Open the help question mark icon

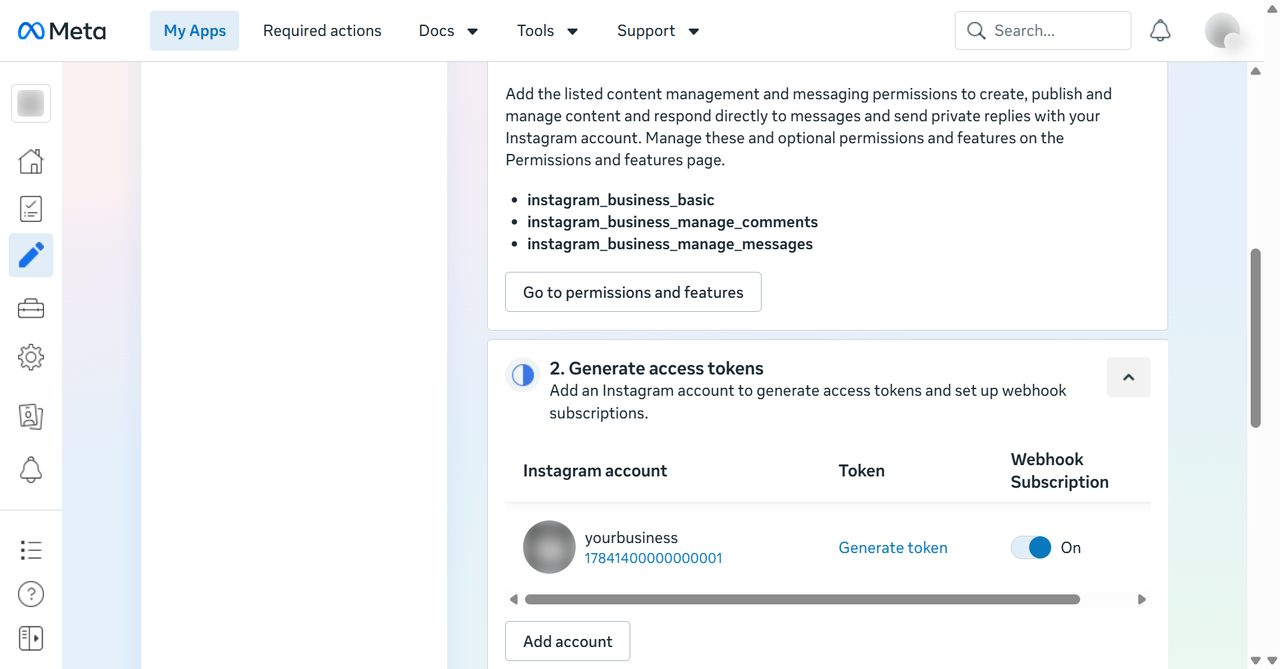coord(31,594)
